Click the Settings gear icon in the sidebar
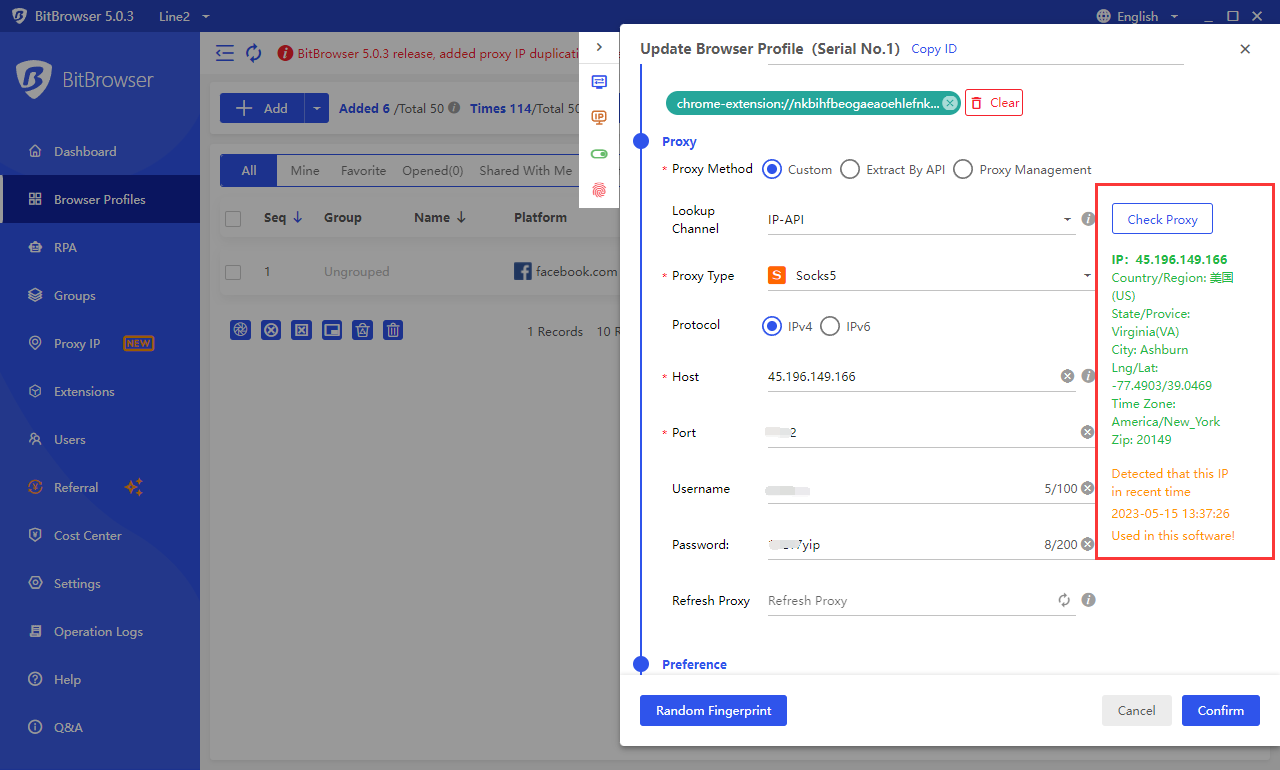 [35, 583]
